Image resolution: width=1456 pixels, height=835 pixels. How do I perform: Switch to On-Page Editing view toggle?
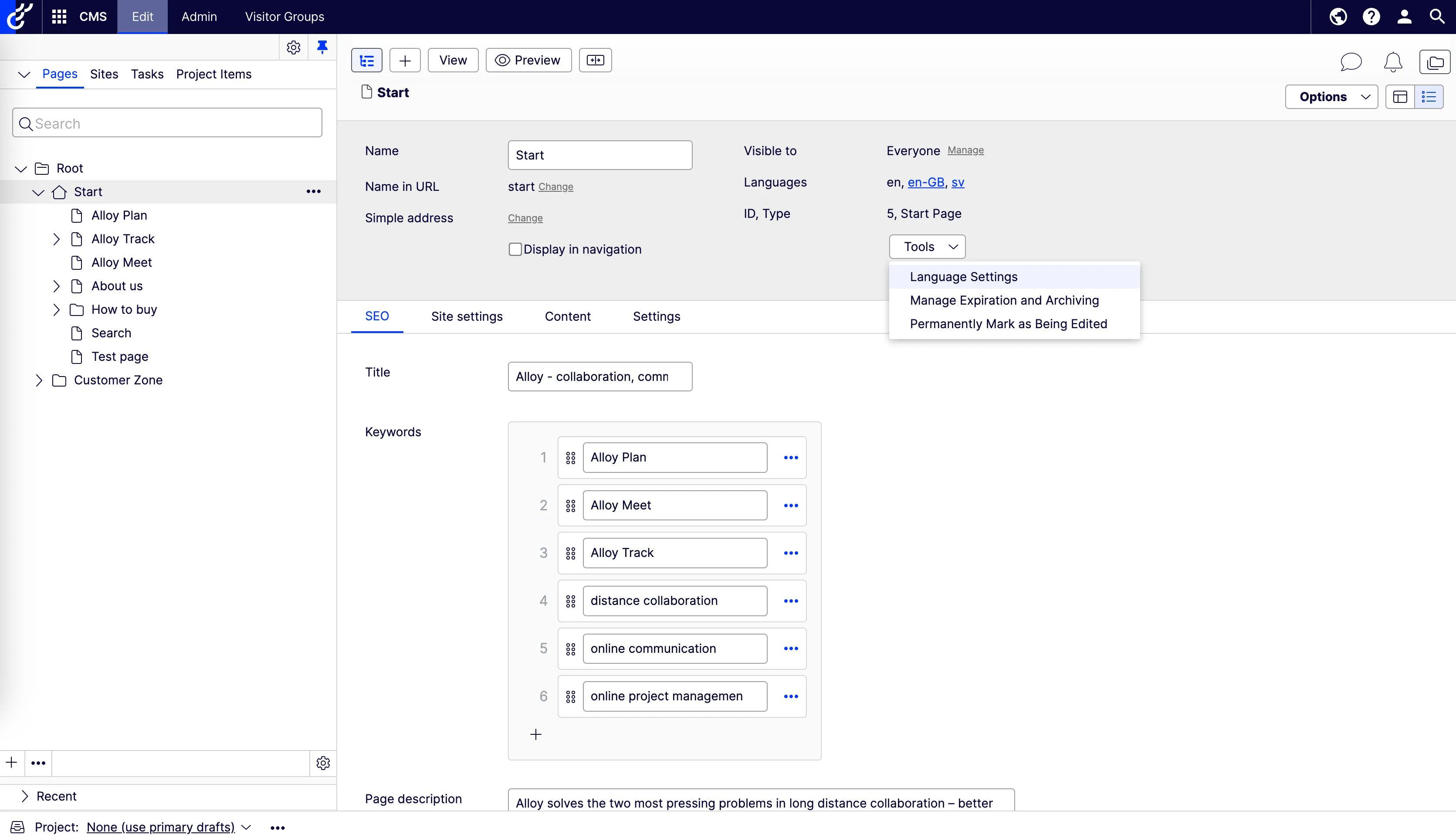(1400, 97)
